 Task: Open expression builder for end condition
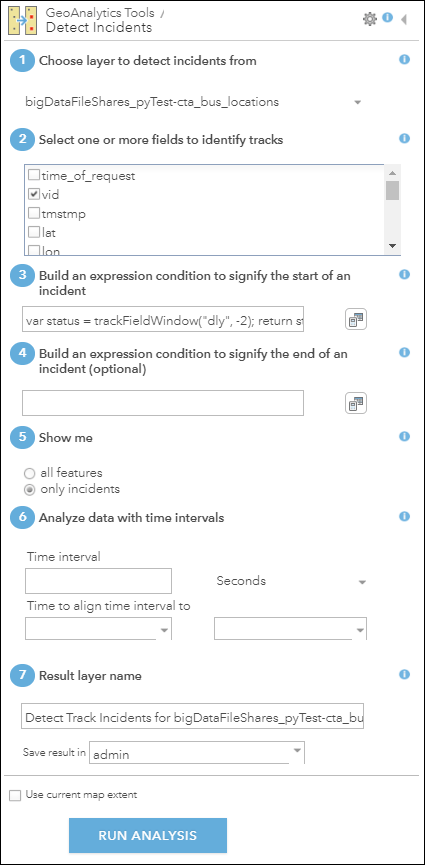click(356, 403)
